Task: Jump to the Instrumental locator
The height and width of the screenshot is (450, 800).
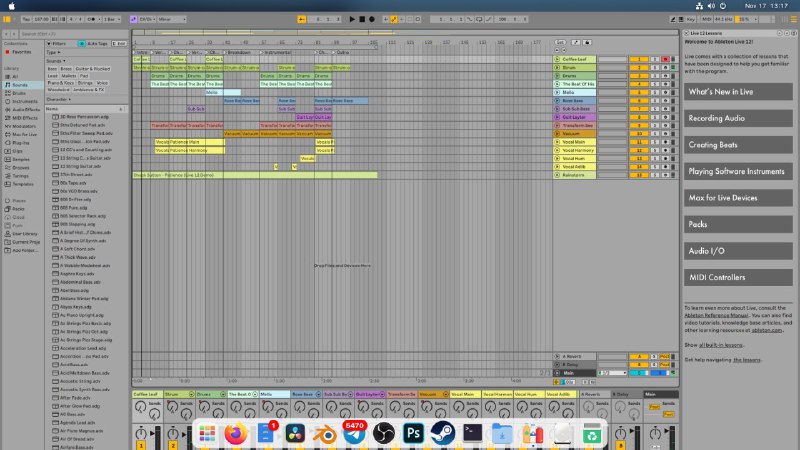Action: click(276, 52)
